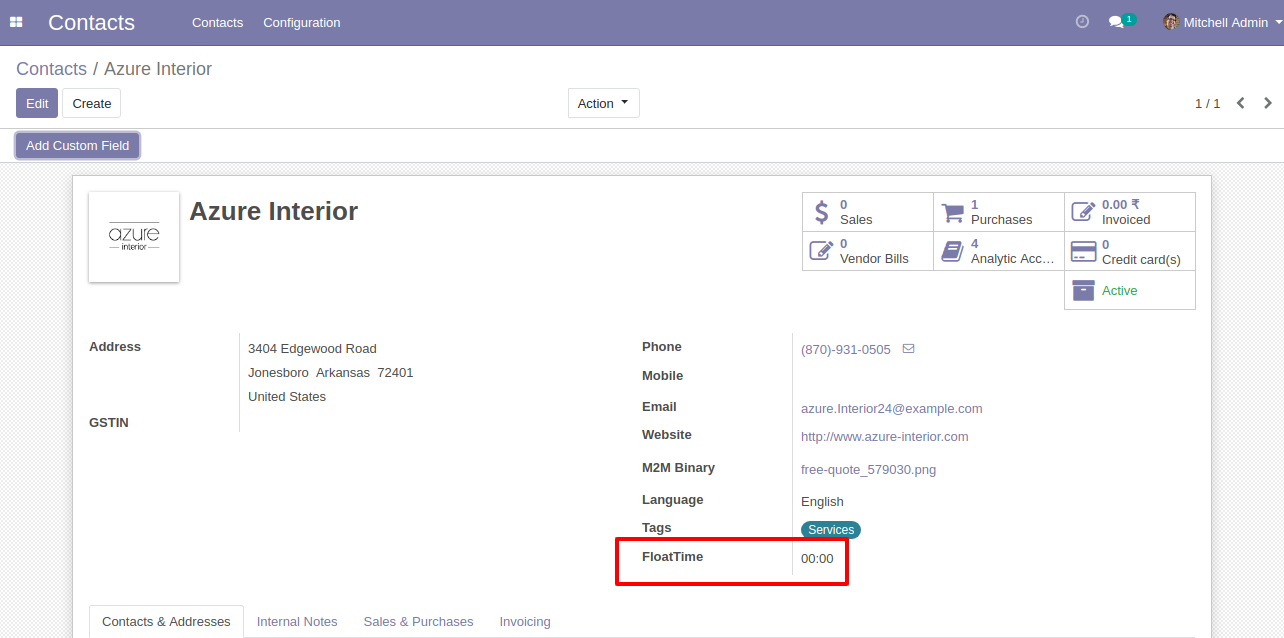Click the Invoiced pencil icon
1284x638 pixels.
(x=1084, y=212)
